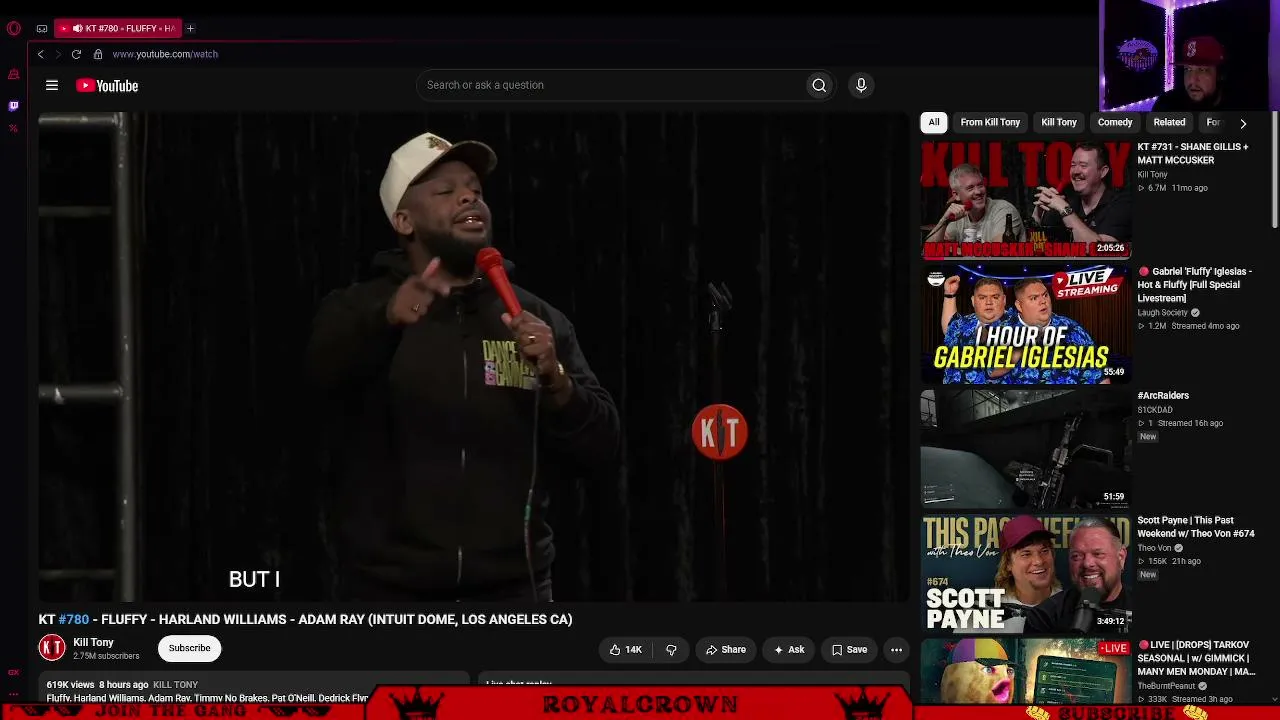This screenshot has width=1280, height=720.
Task: Click the TheBurntPeanut channel name
Action: click(1166, 686)
